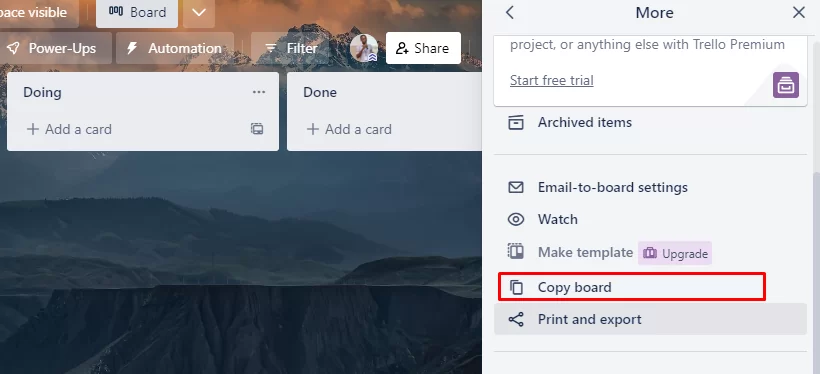Open the Doing list actions menu
The width and height of the screenshot is (820, 374).
[259, 93]
